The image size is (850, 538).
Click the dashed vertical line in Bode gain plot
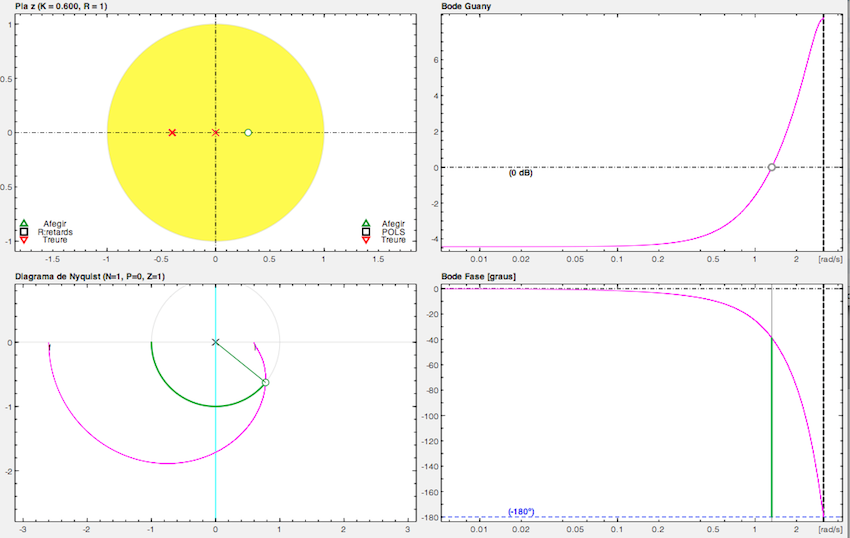823,132
